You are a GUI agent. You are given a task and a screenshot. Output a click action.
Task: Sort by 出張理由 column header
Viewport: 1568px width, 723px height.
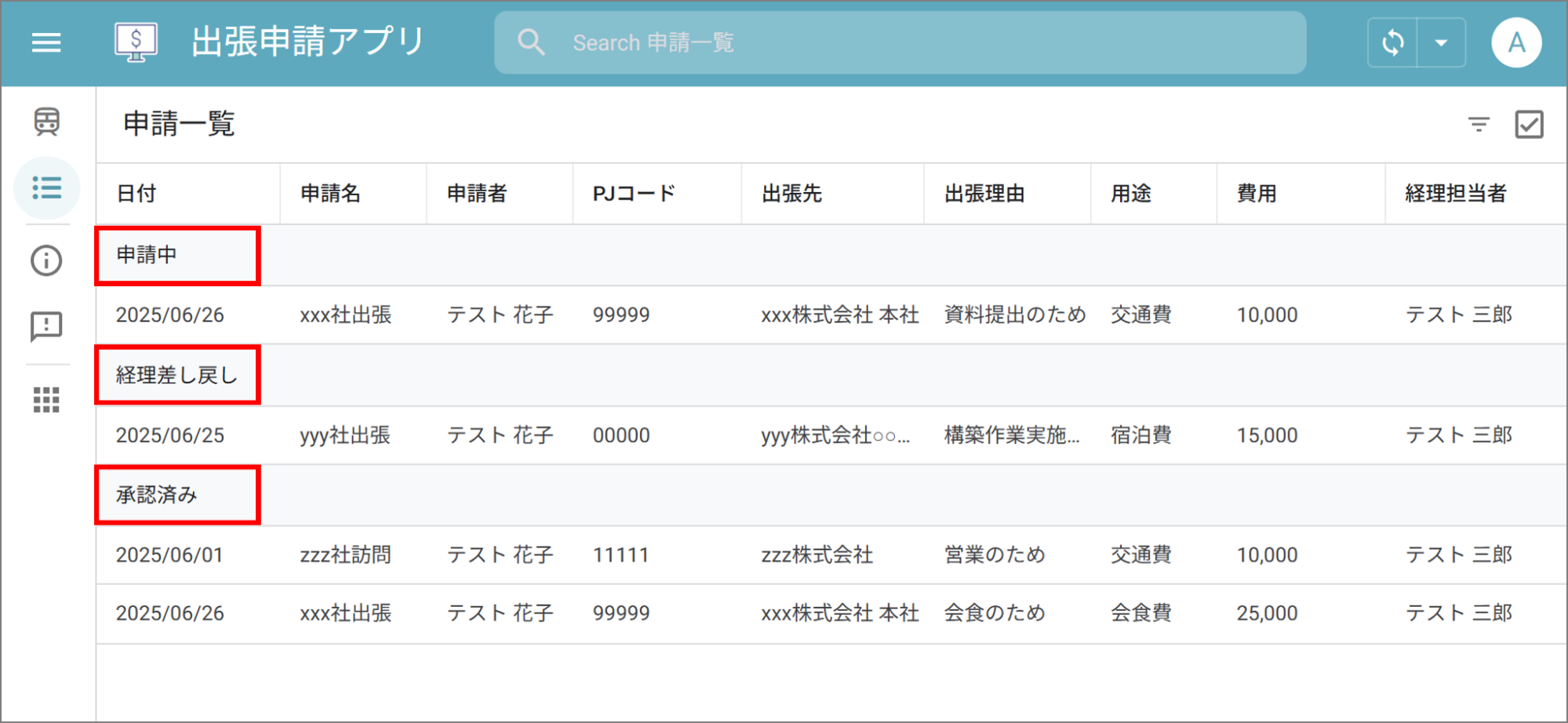pyautogui.click(x=984, y=194)
